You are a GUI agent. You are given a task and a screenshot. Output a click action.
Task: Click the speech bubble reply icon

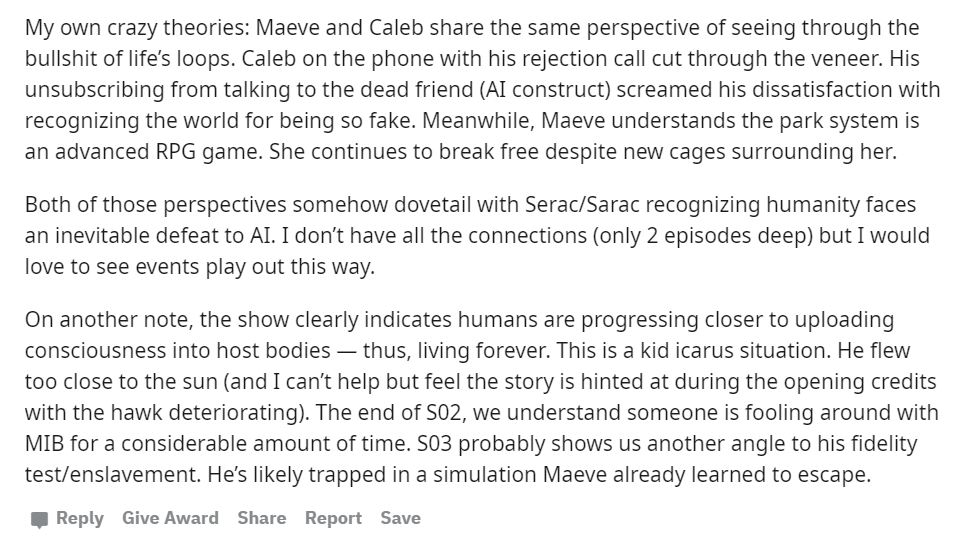pos(39,520)
